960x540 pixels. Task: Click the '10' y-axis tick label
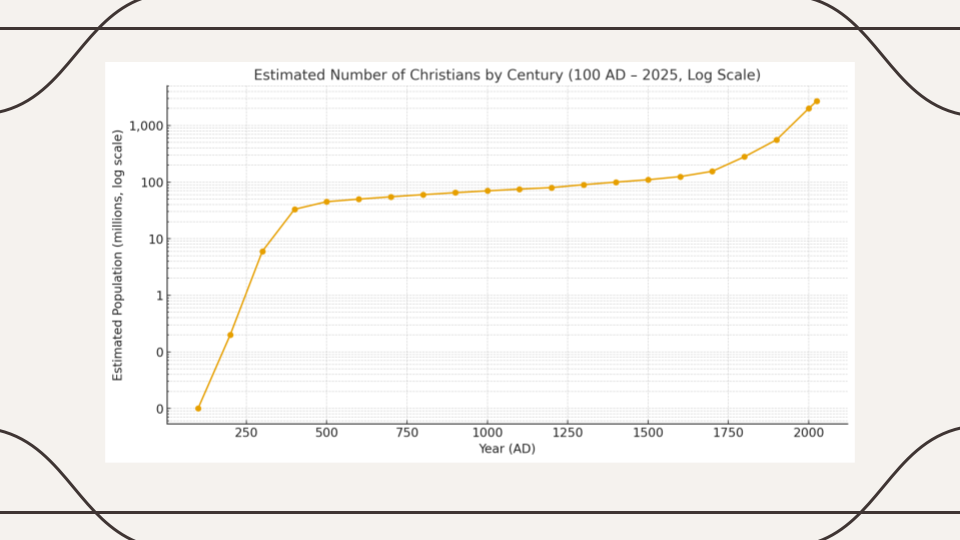(x=154, y=239)
